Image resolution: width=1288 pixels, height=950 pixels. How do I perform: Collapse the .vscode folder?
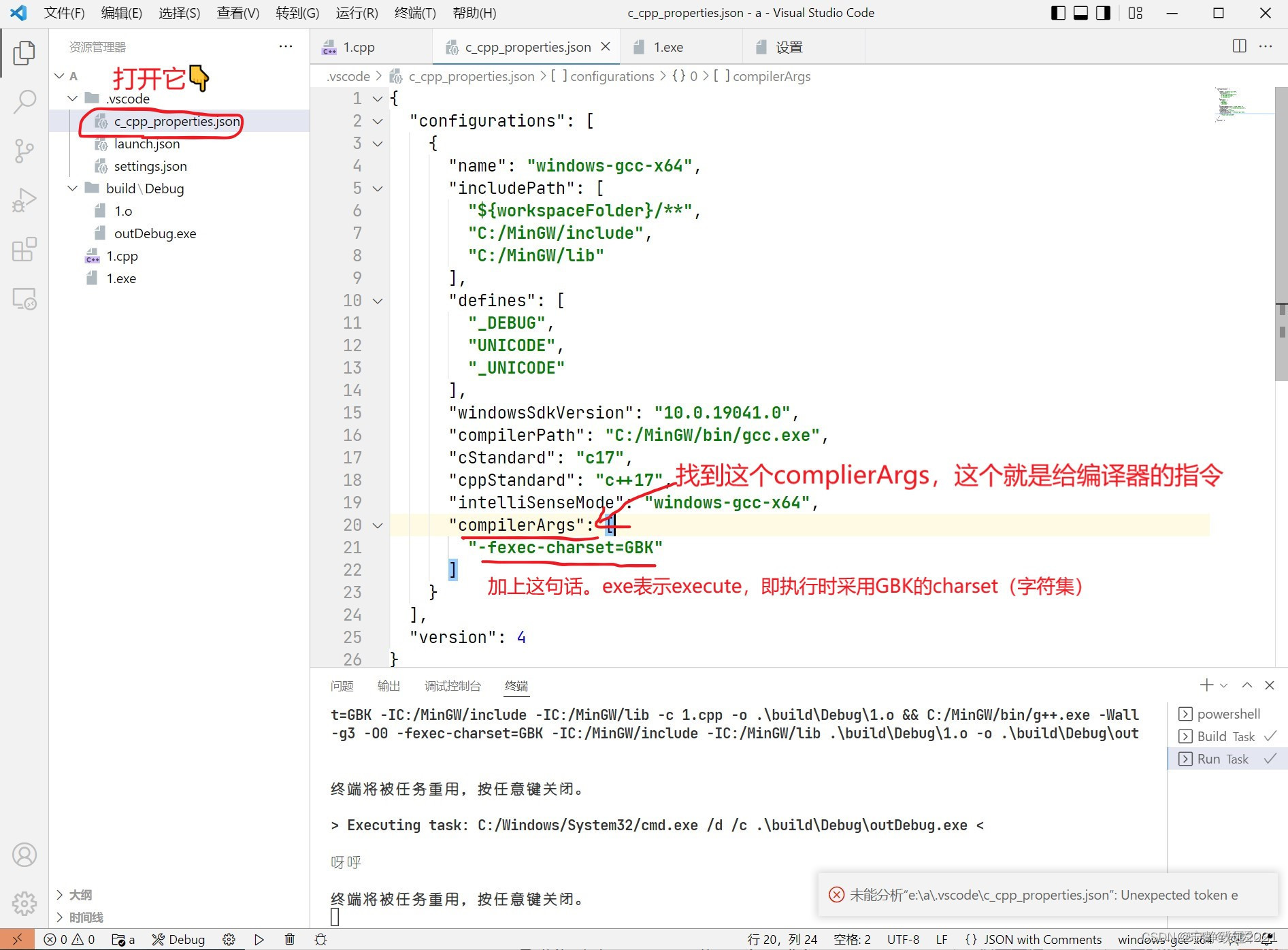tap(72, 99)
